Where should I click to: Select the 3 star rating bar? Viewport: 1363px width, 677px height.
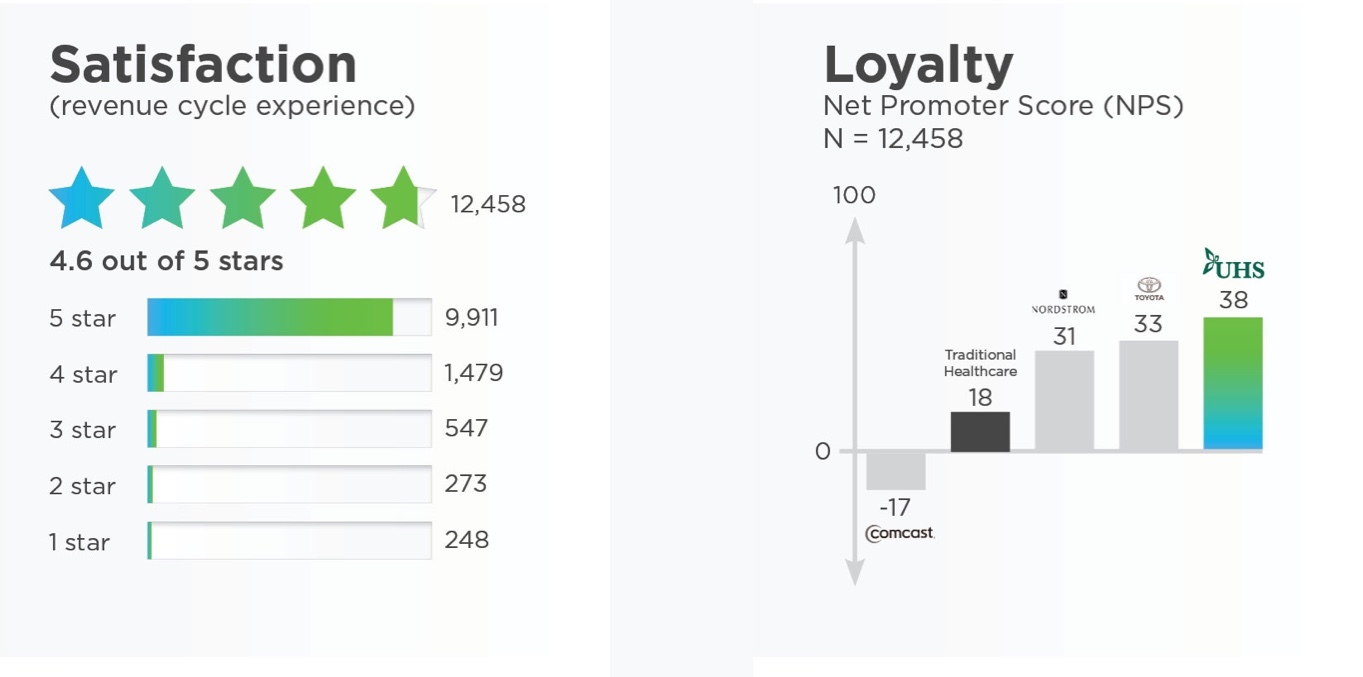289,429
